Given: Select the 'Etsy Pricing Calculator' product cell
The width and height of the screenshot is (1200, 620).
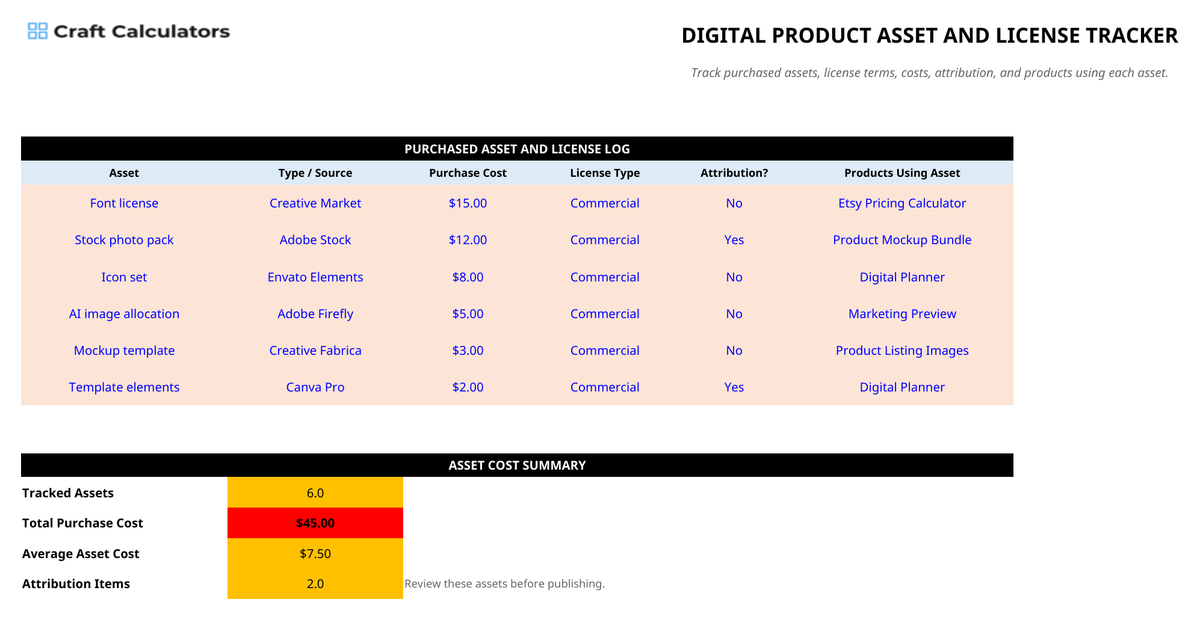Looking at the screenshot, I should pyautogui.click(x=902, y=203).
